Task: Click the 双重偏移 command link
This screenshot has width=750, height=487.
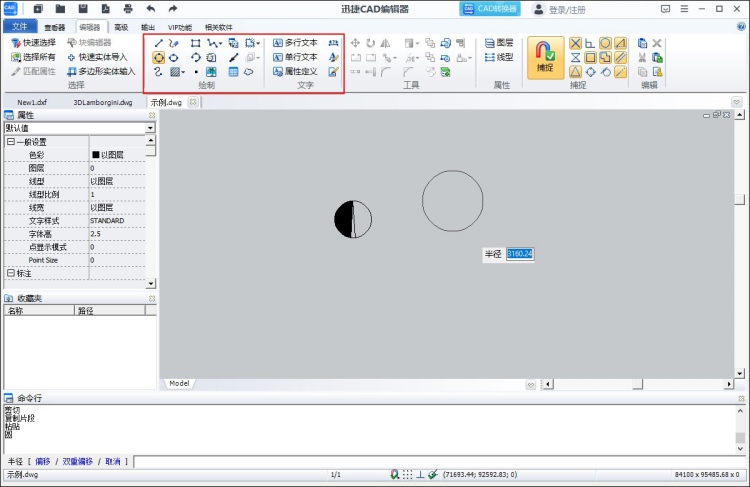Action: tap(77, 461)
